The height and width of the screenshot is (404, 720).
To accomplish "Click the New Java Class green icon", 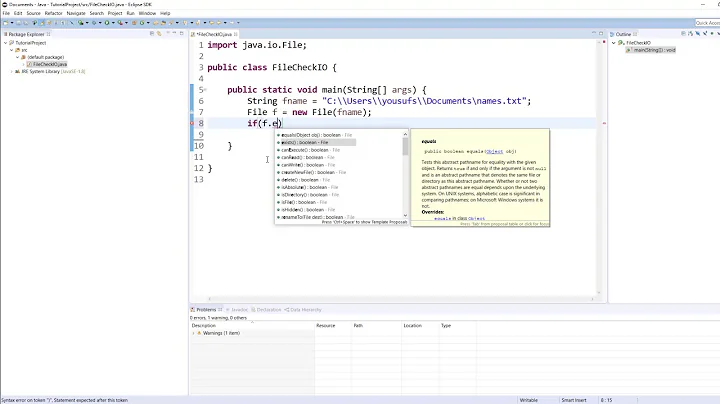I will pos(142,22).
